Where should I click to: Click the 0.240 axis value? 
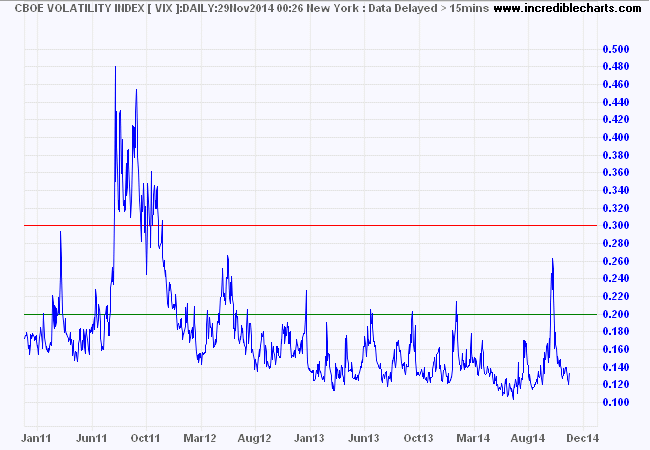[616, 278]
